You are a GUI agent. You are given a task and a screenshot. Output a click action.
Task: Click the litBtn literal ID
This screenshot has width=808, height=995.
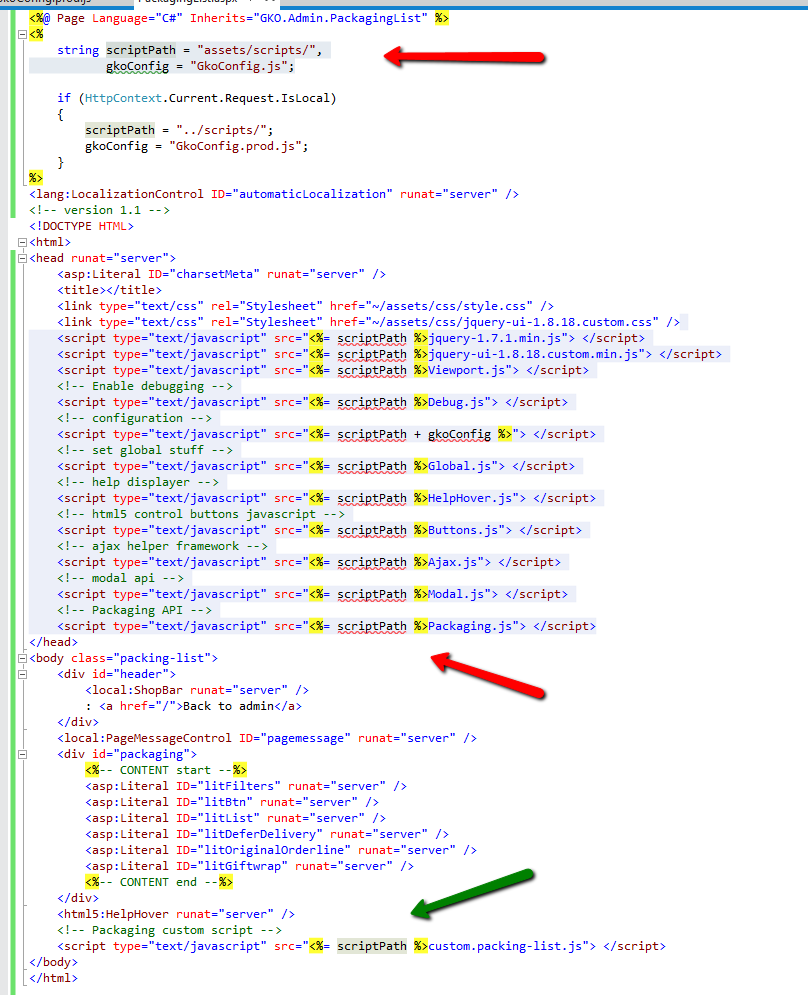click(x=225, y=802)
